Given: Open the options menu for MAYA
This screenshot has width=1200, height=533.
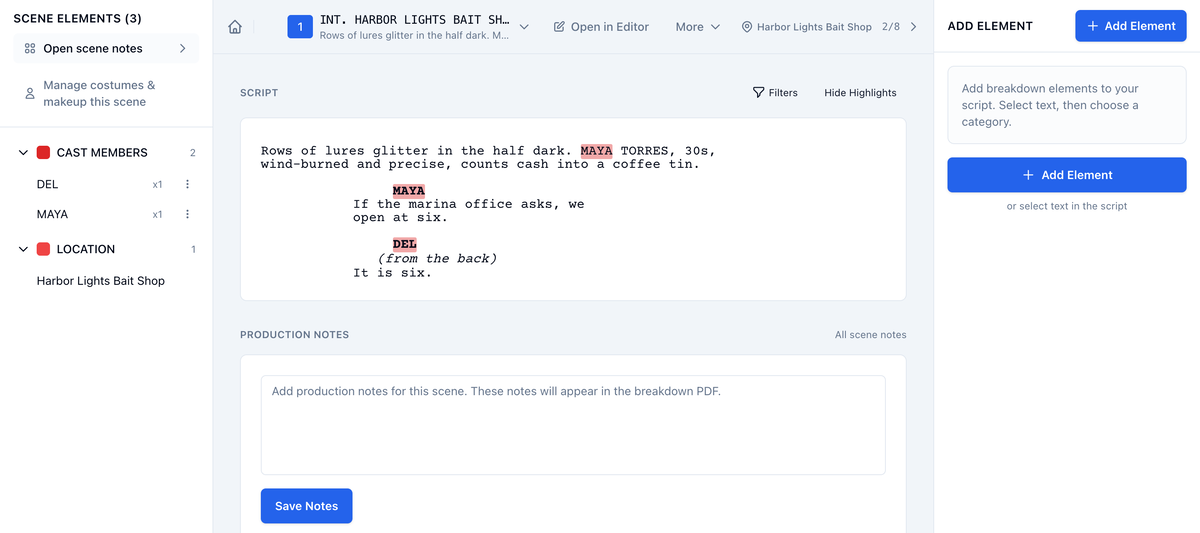Looking at the screenshot, I should point(187,214).
